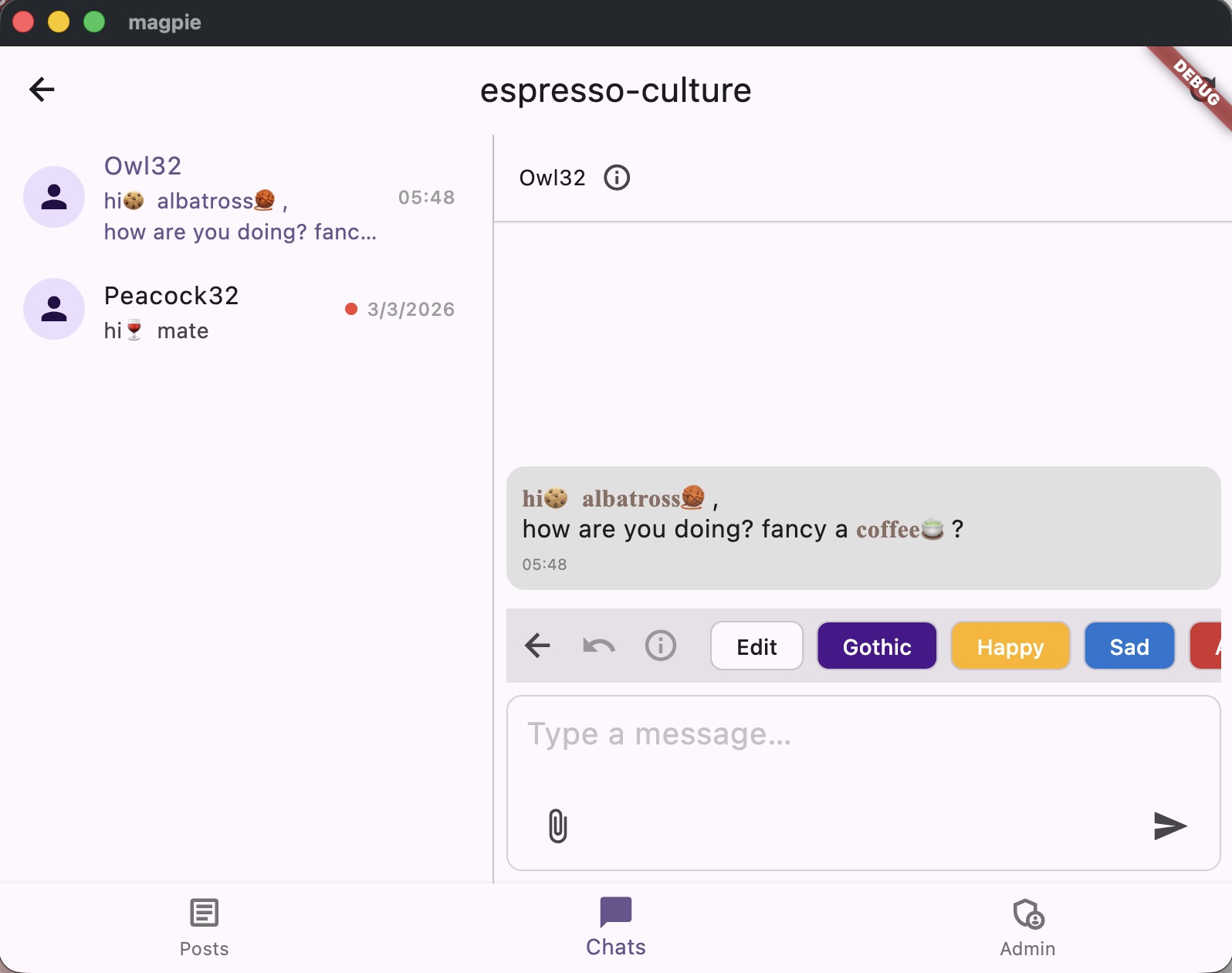Click Owl32 avatar in the chat list
This screenshot has width=1232, height=973.
(54, 197)
